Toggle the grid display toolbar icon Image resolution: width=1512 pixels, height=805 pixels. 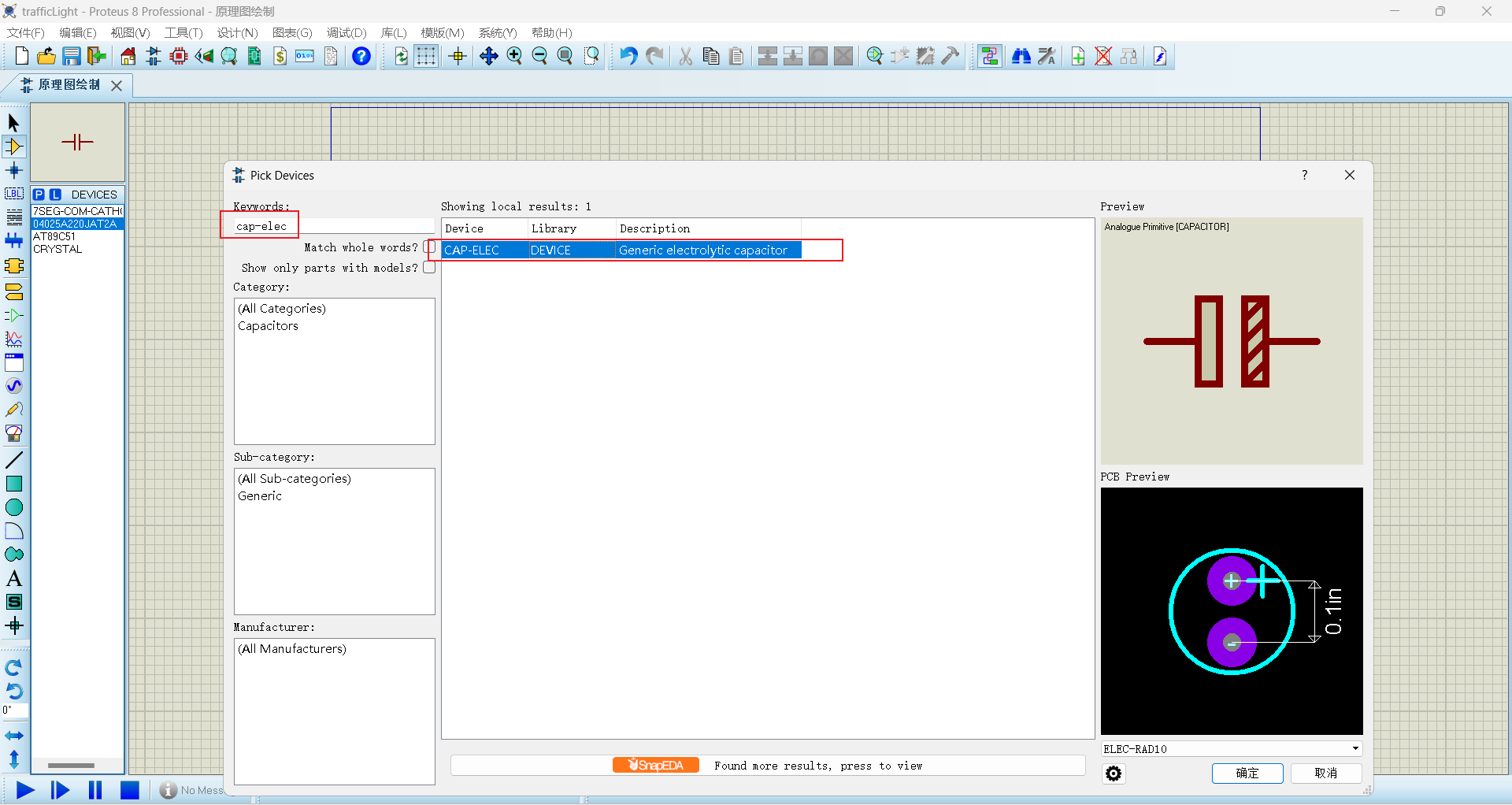(426, 56)
